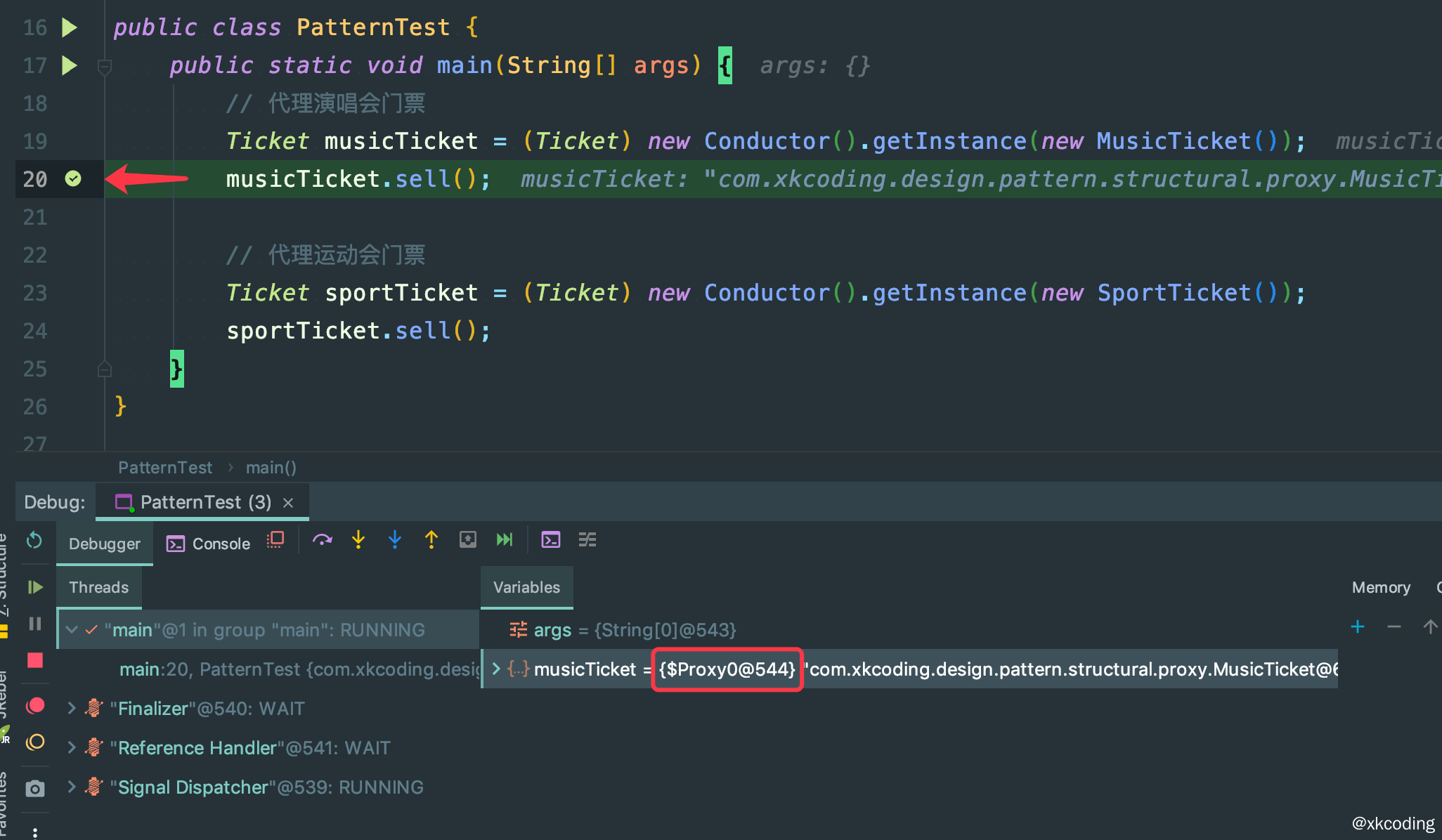The width and height of the screenshot is (1442, 840).
Task: Click Step Out up-arrow icon
Action: pos(431,540)
